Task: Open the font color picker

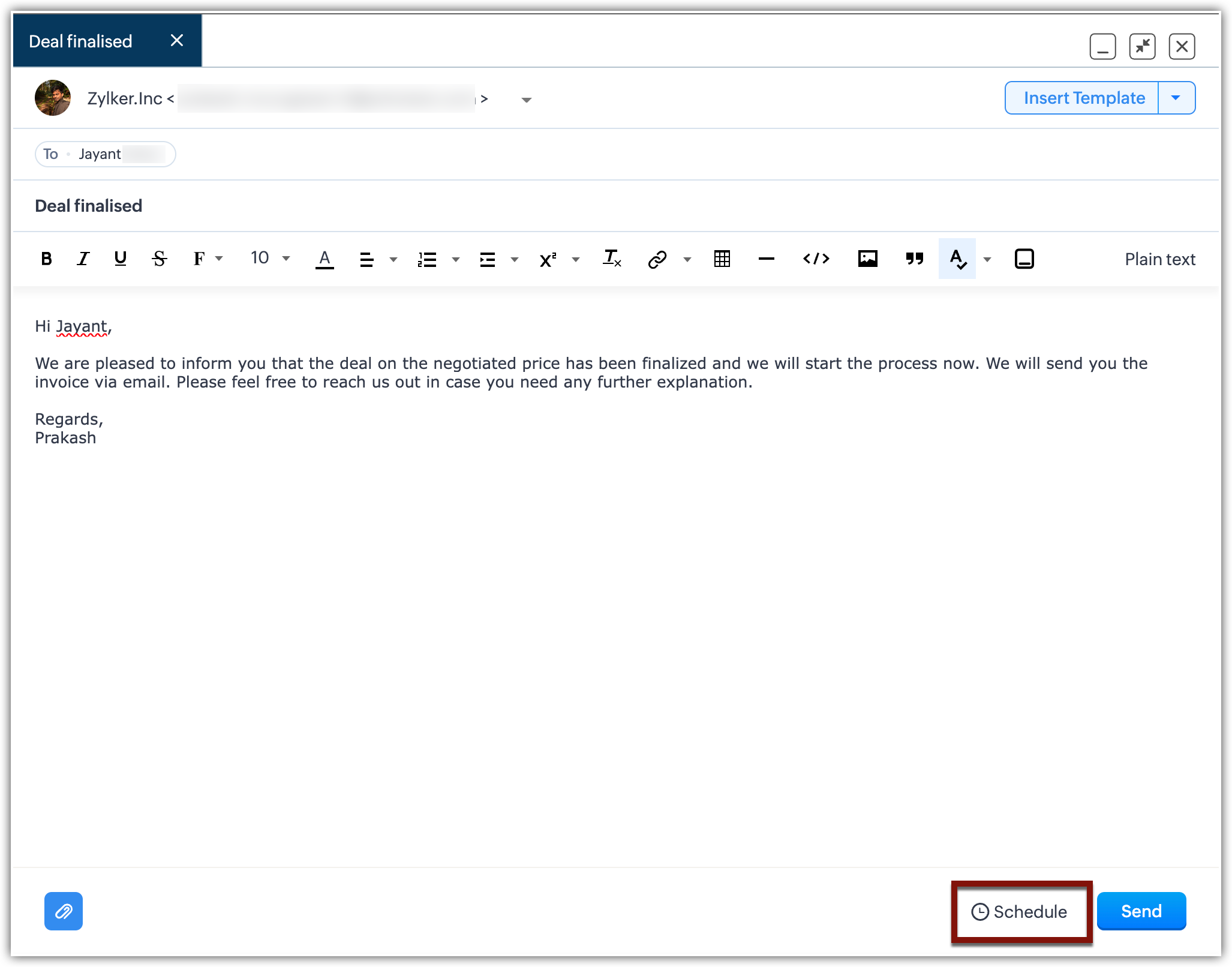Action: 324,259
